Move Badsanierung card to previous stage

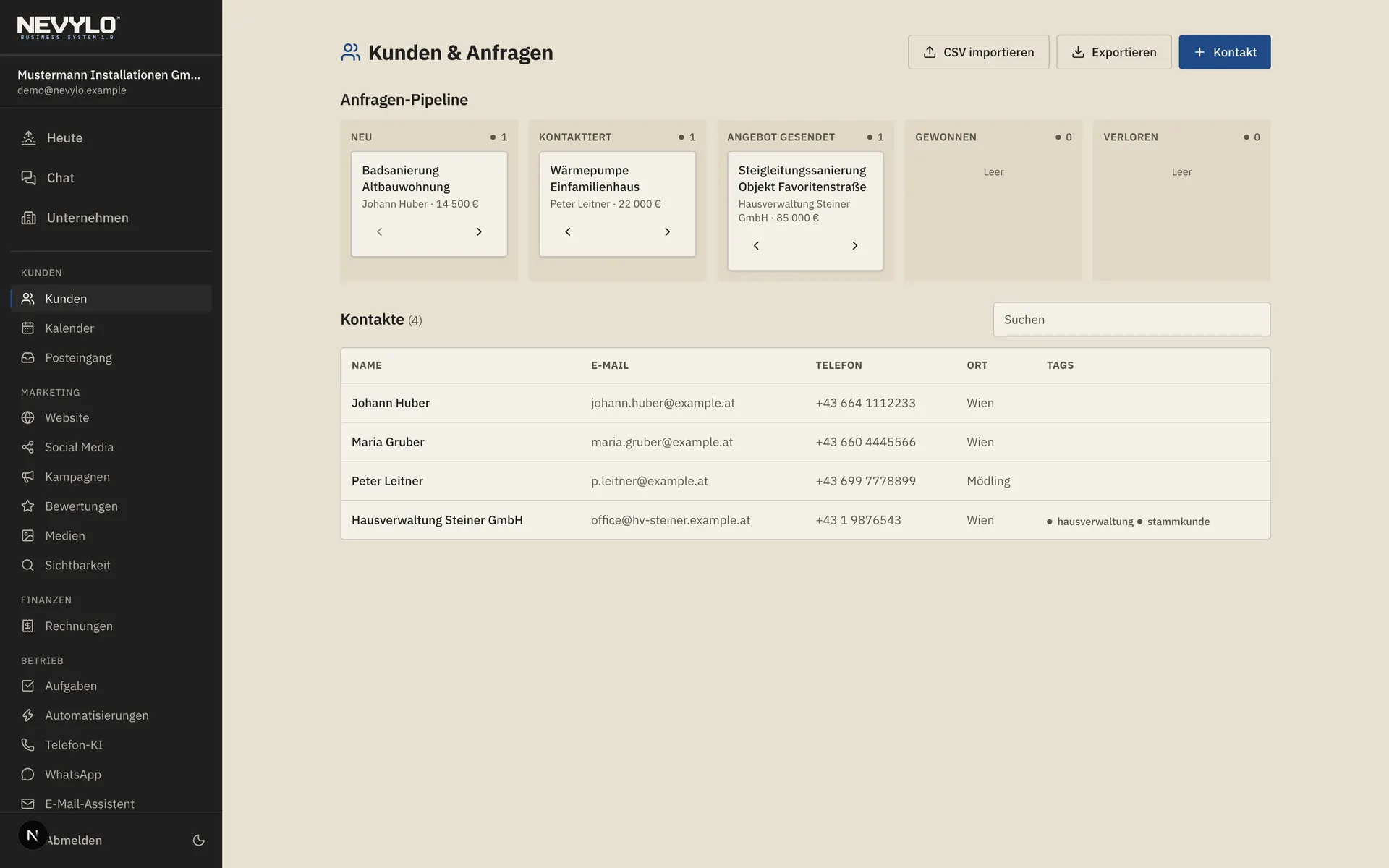click(379, 231)
